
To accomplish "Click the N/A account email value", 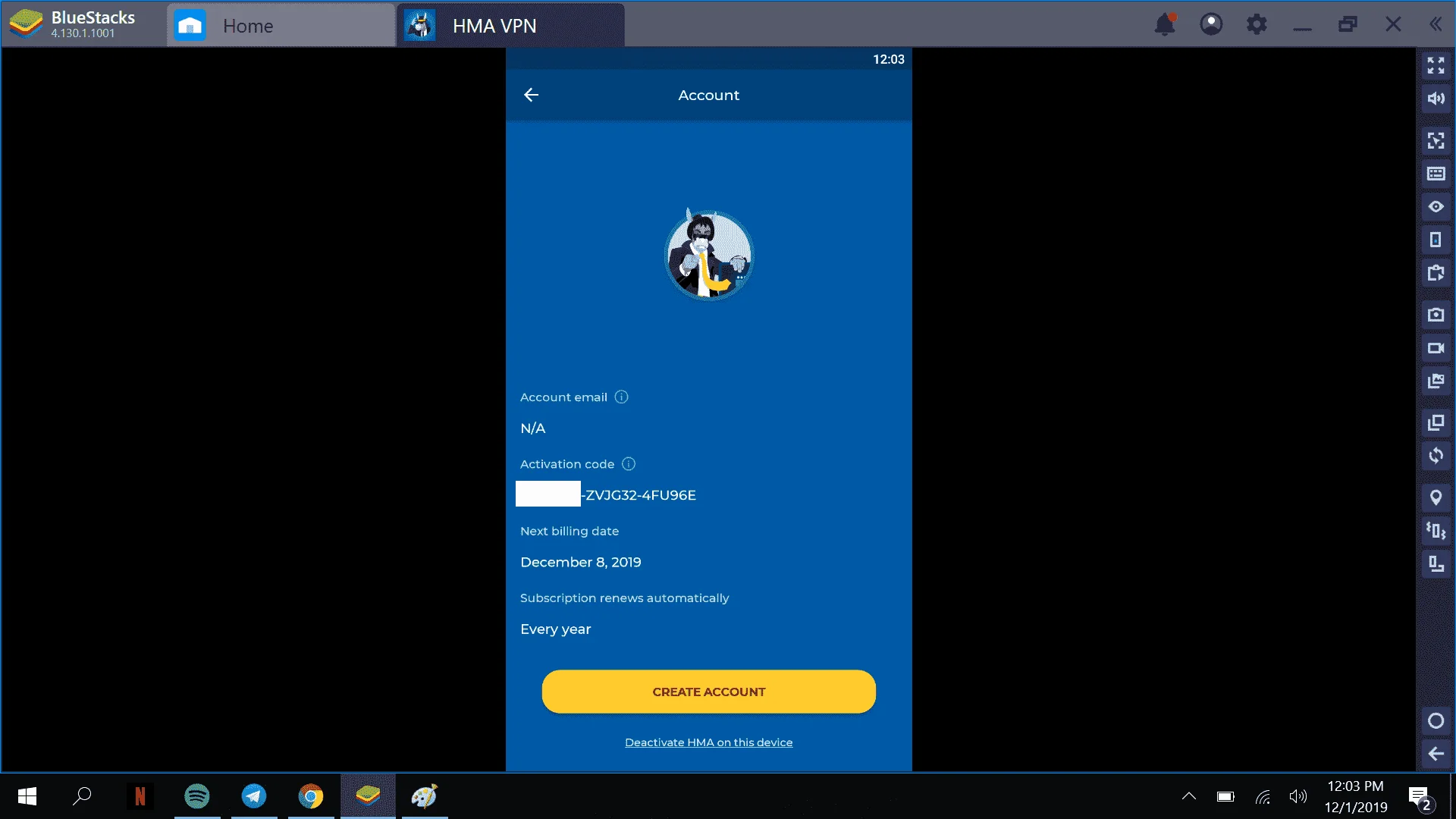I will 532,428.
